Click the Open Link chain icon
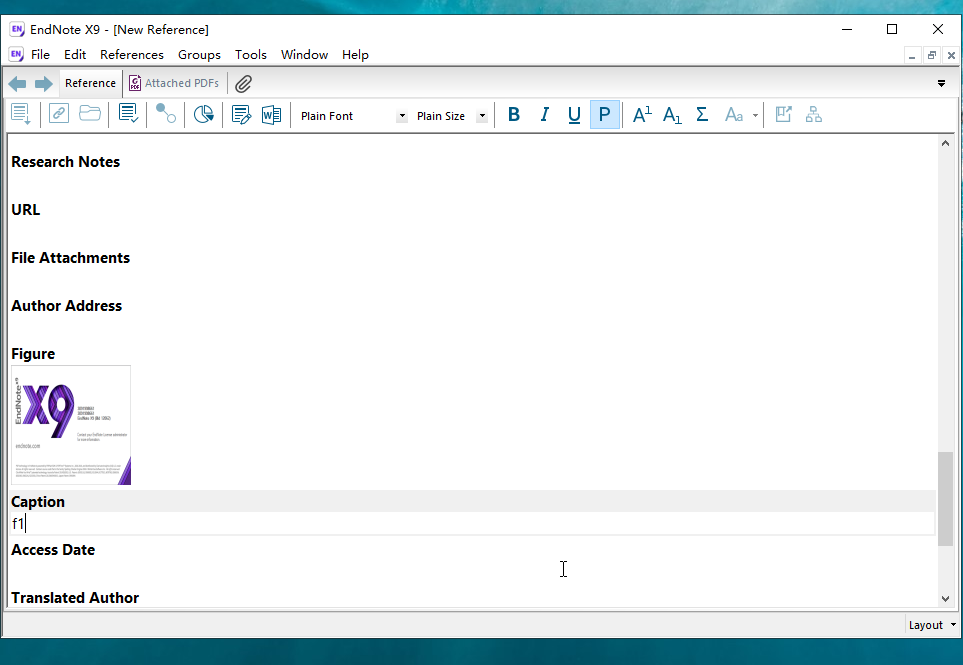963x665 pixels. click(x=58, y=114)
